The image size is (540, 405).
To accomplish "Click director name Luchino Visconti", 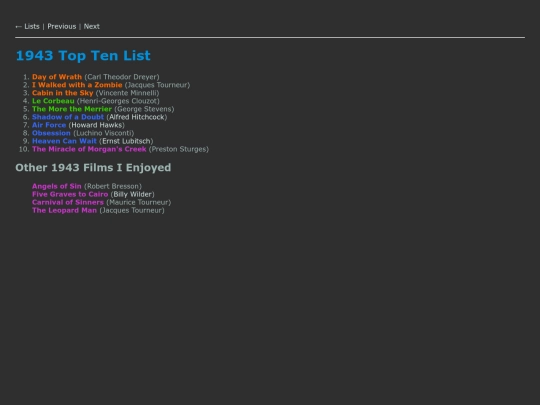I will click(104, 133).
